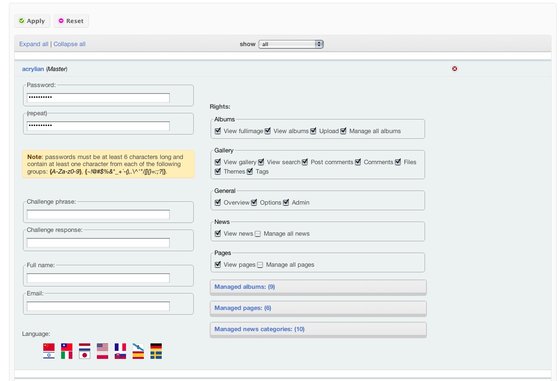Click the Challenge phrase field

tap(98, 215)
